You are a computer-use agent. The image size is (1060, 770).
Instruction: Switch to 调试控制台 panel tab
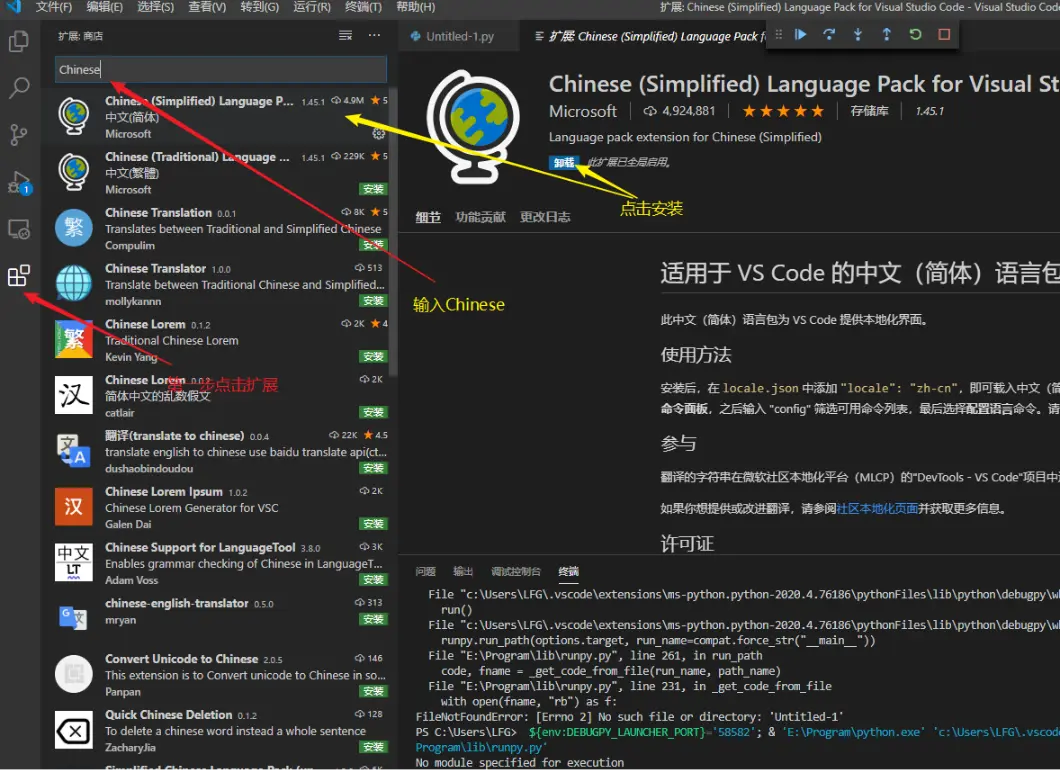pos(516,571)
